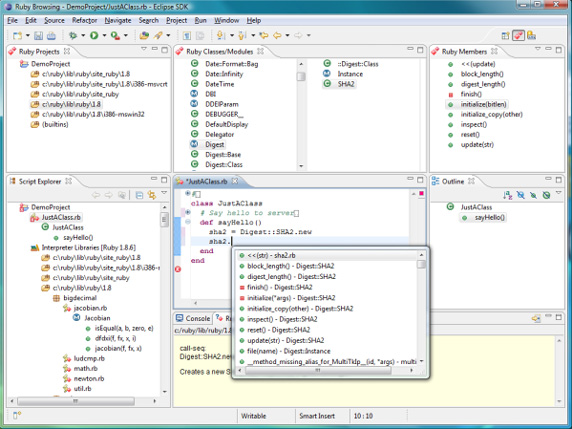
Task: Click completion popup horizontal scrollbar thumb
Action: pos(318,370)
